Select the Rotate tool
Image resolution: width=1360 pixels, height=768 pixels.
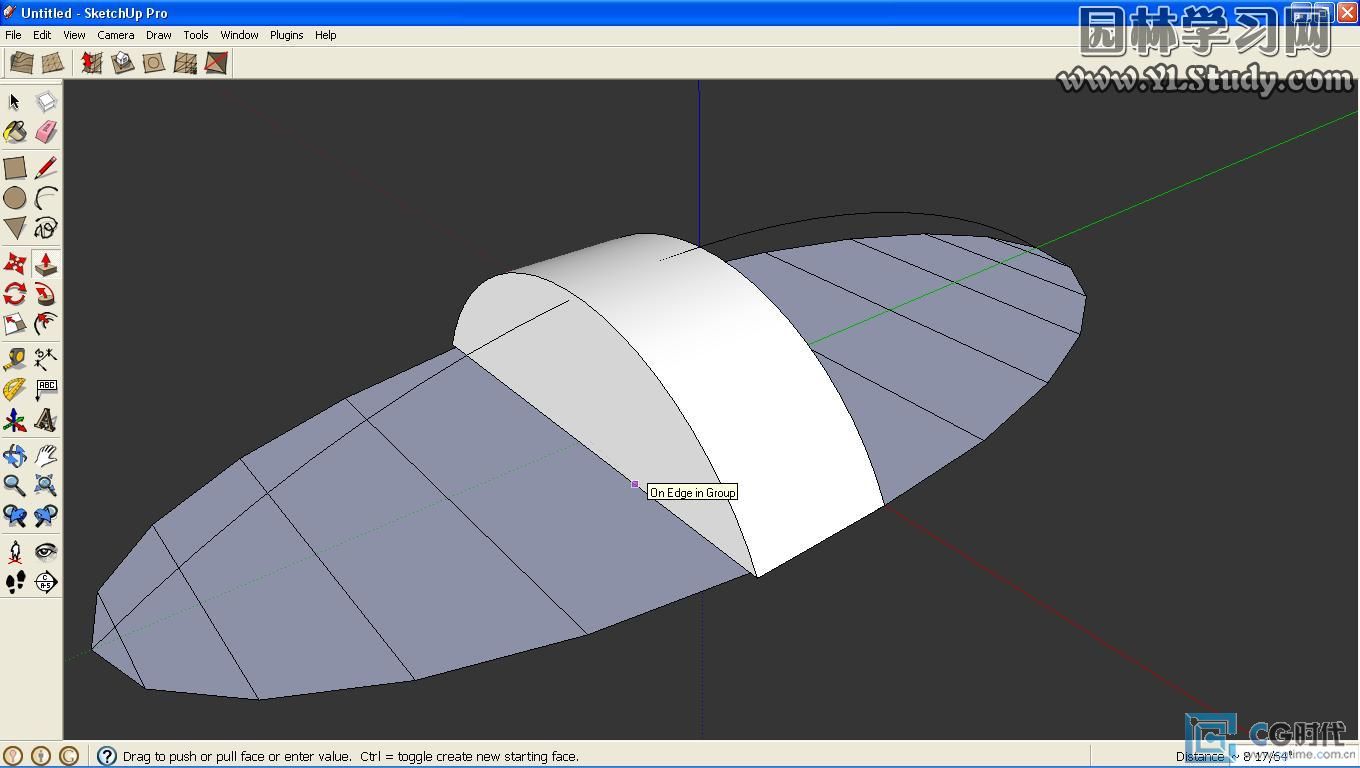pyautogui.click(x=14, y=294)
